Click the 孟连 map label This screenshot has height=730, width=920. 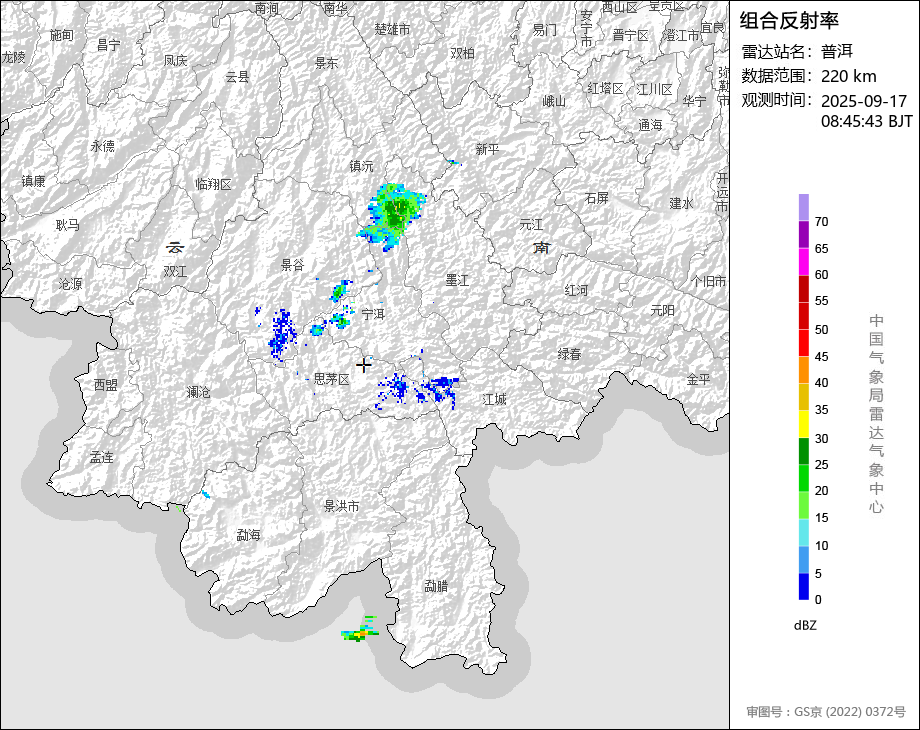pos(101,457)
